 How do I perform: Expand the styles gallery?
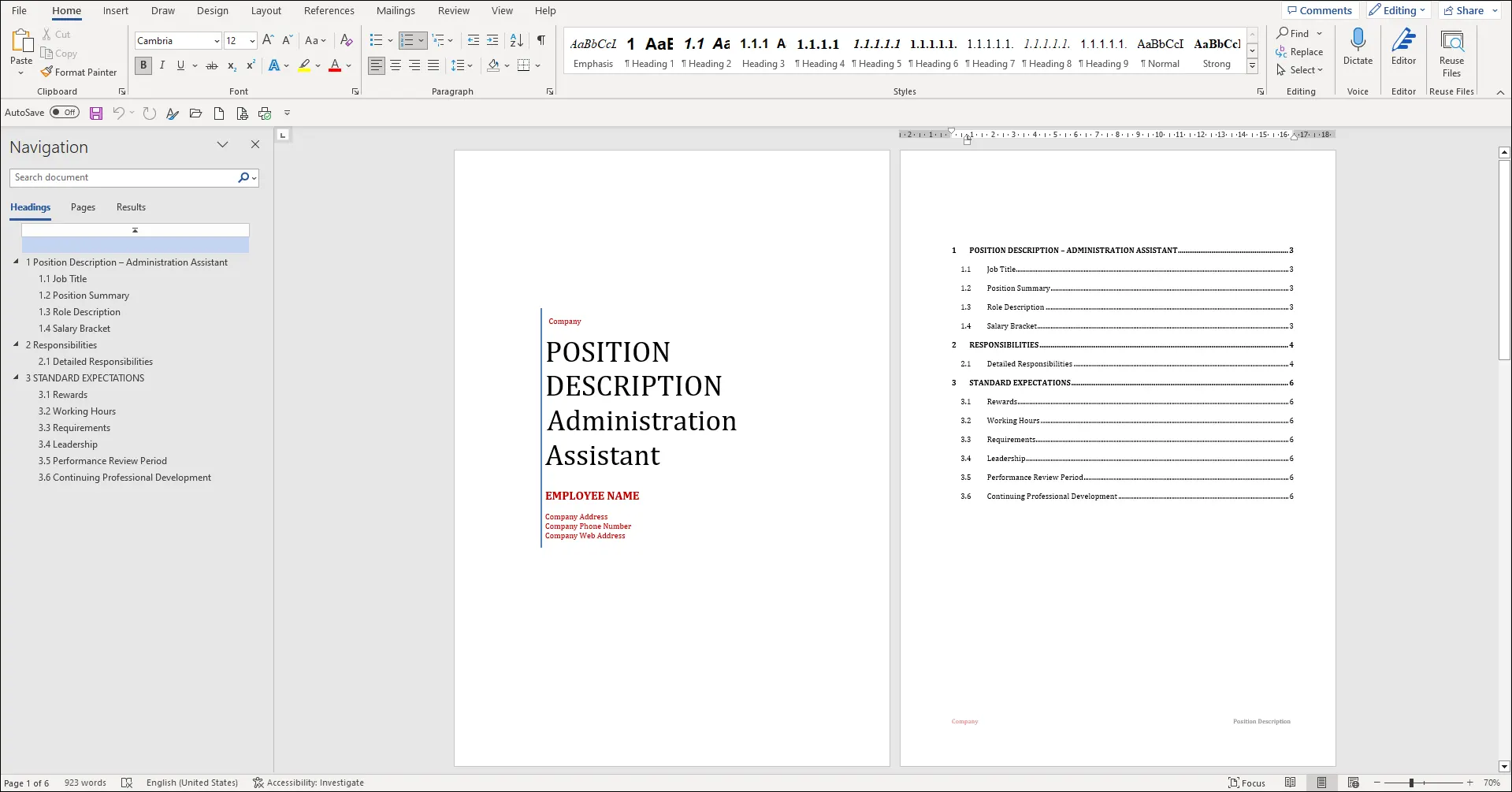[x=1252, y=67]
